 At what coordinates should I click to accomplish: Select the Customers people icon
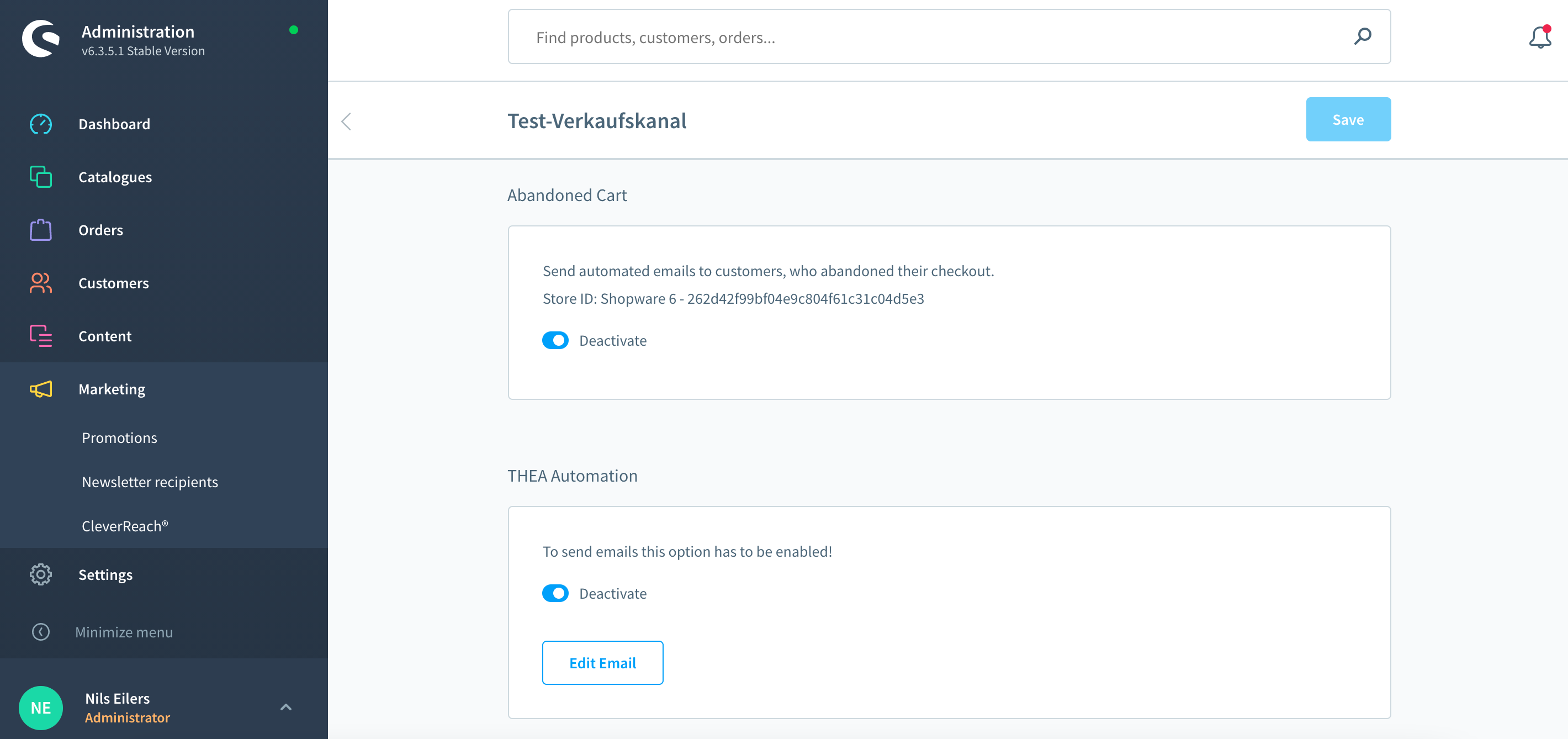tap(41, 283)
